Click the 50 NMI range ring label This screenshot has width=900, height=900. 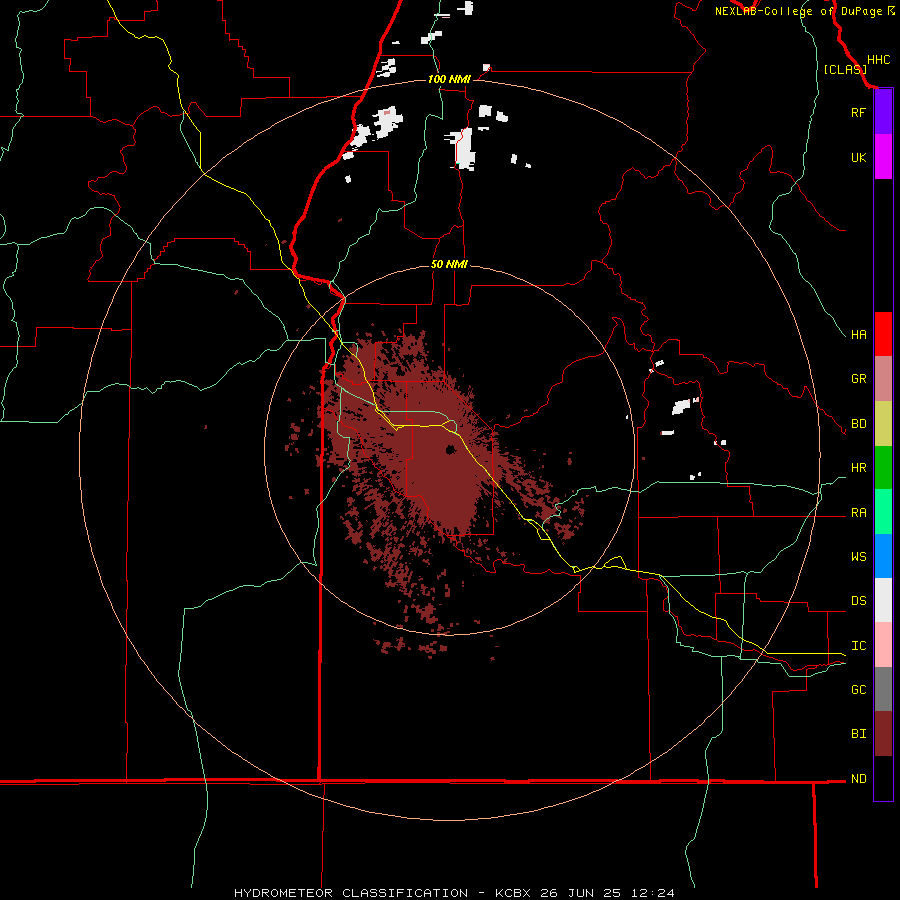click(449, 264)
